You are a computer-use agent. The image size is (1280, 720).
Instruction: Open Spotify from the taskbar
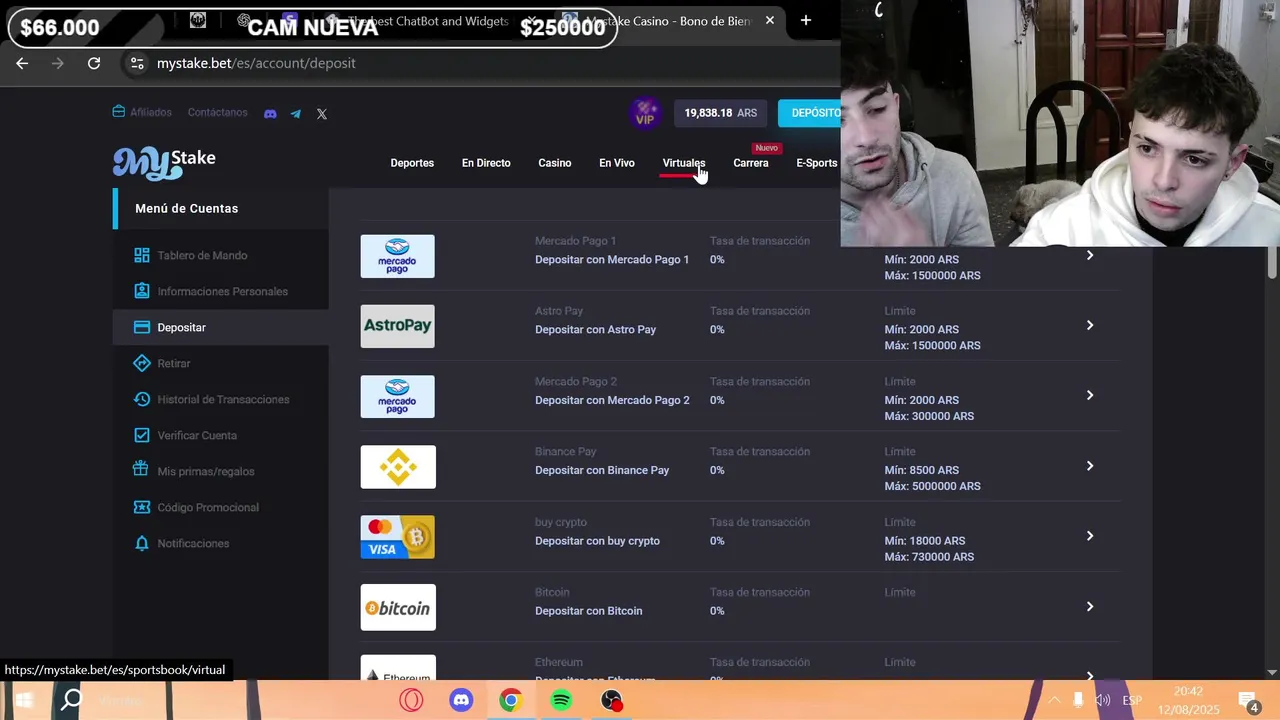[x=561, y=700]
